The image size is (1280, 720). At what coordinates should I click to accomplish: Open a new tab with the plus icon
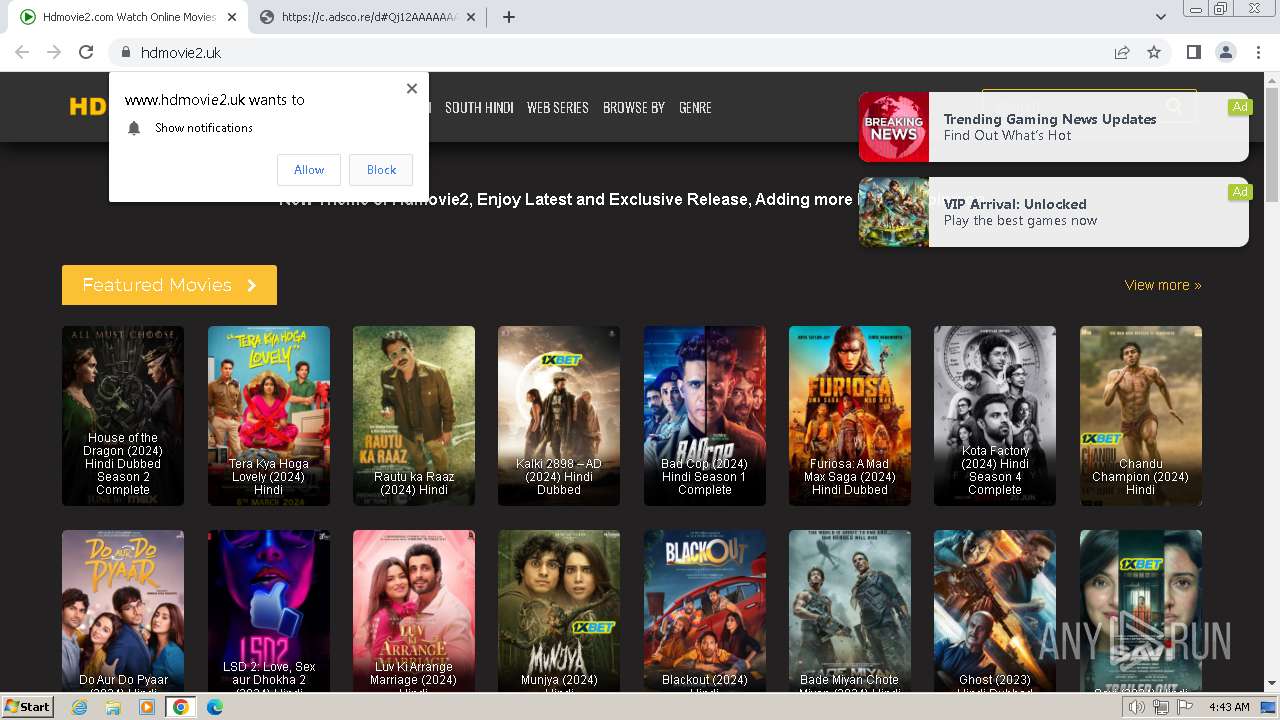(508, 17)
